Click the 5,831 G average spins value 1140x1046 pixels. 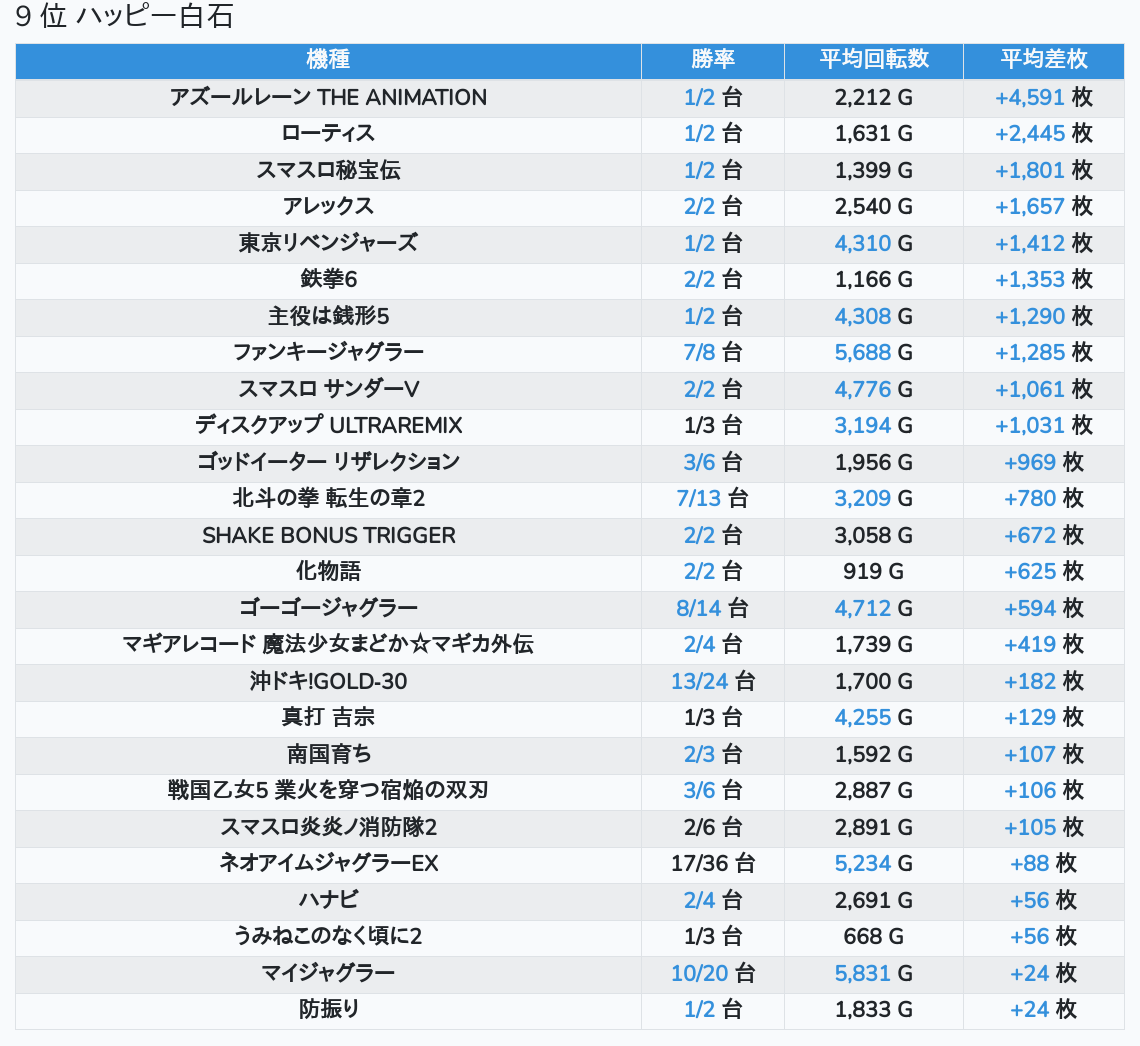tap(874, 973)
